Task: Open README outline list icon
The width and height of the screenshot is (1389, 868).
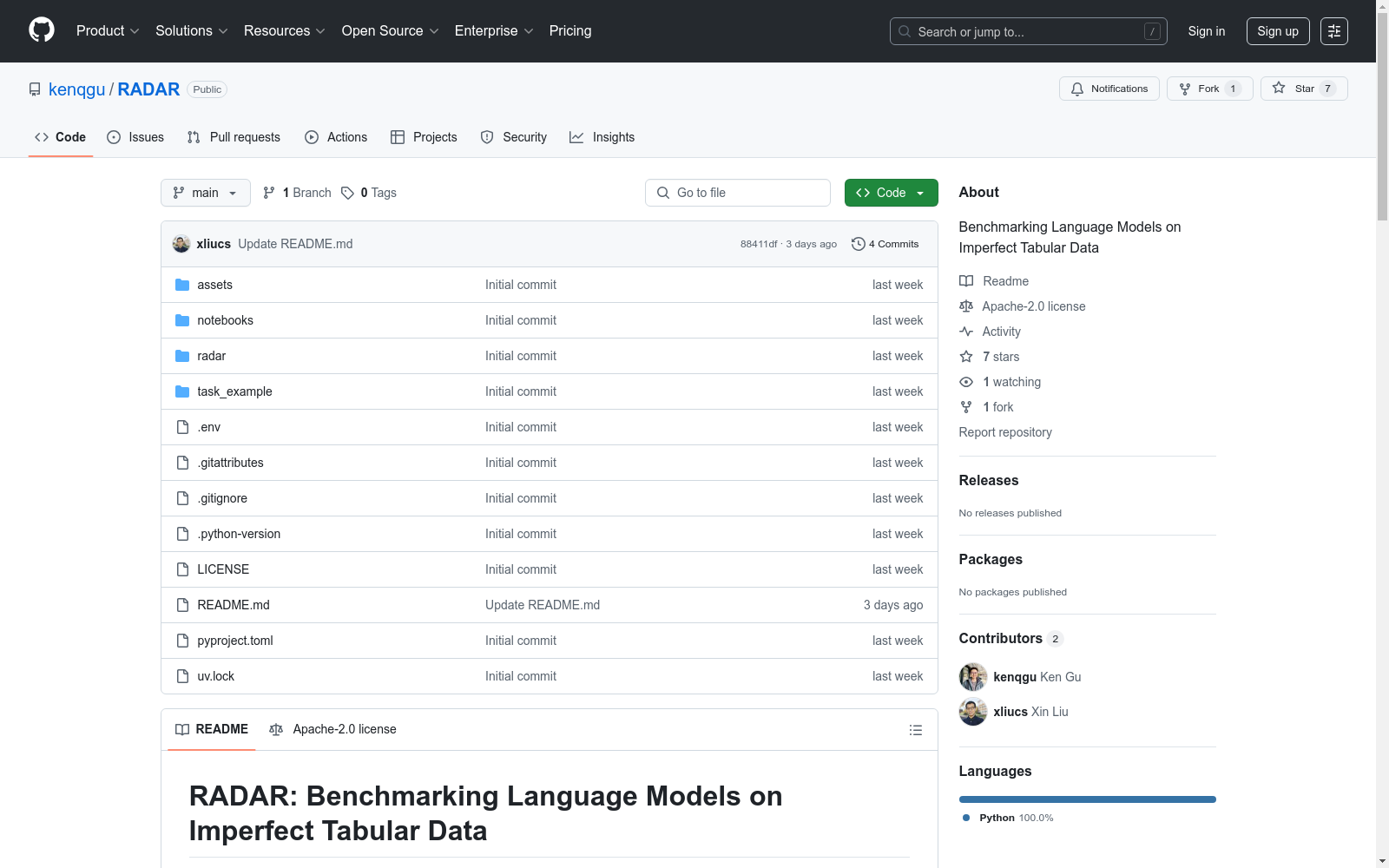Action: point(915,730)
